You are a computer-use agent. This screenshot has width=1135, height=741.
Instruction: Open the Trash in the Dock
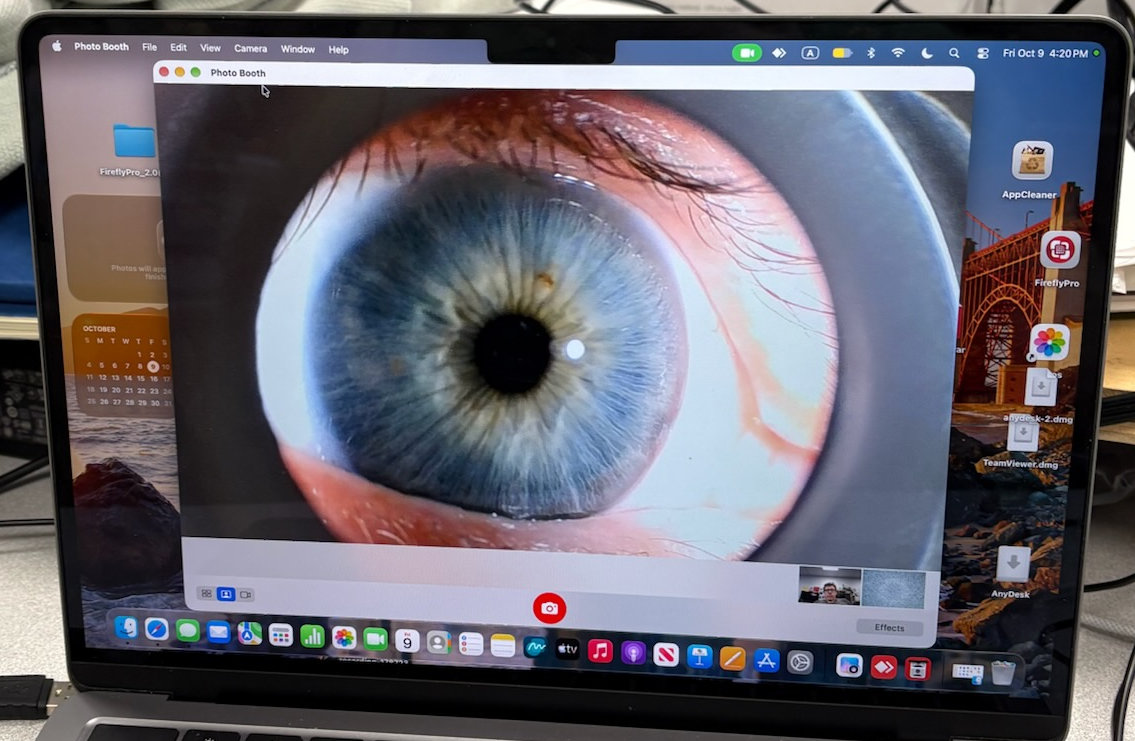pyautogui.click(x=1003, y=673)
